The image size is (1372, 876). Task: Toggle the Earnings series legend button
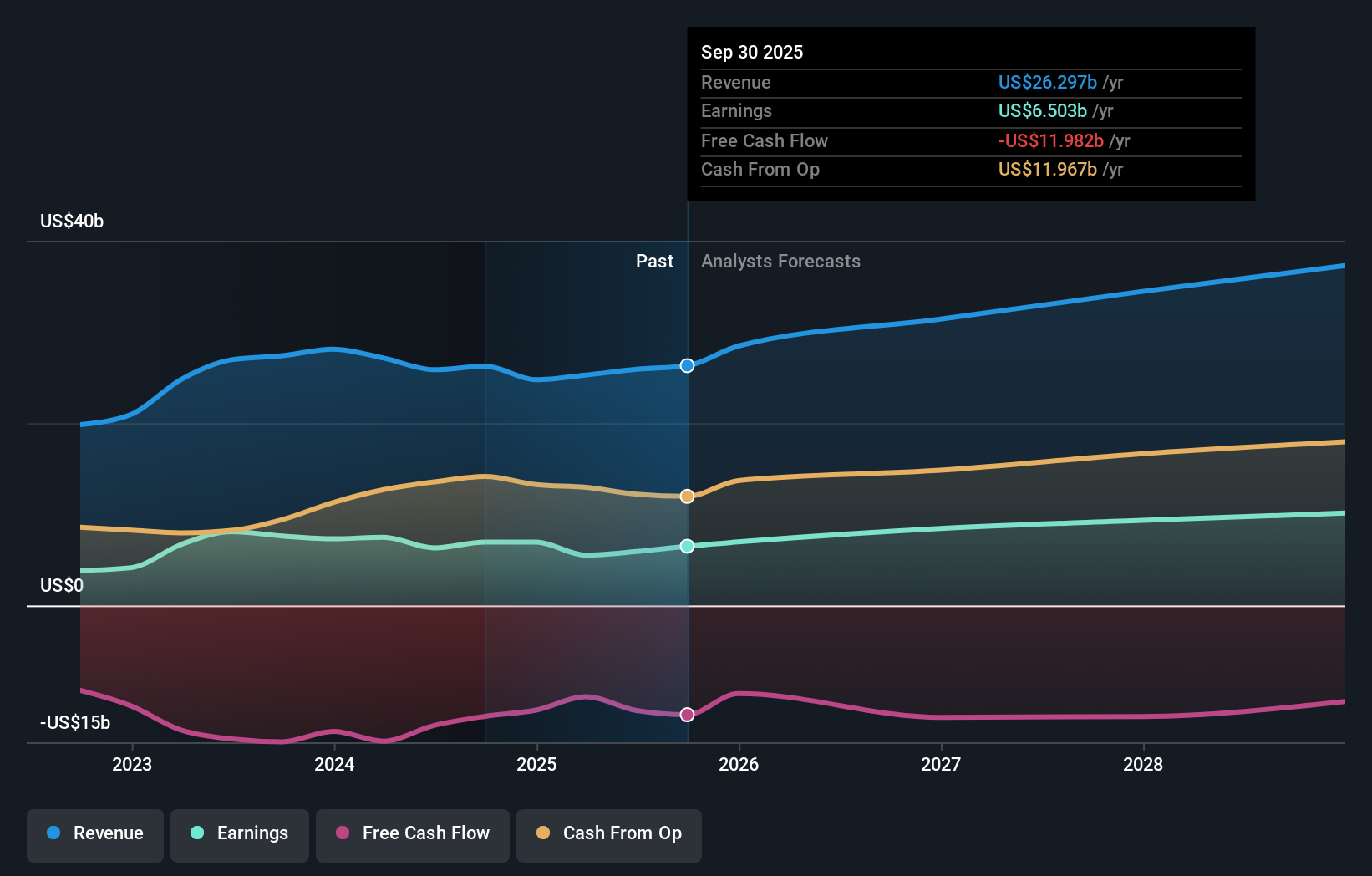[x=240, y=835]
